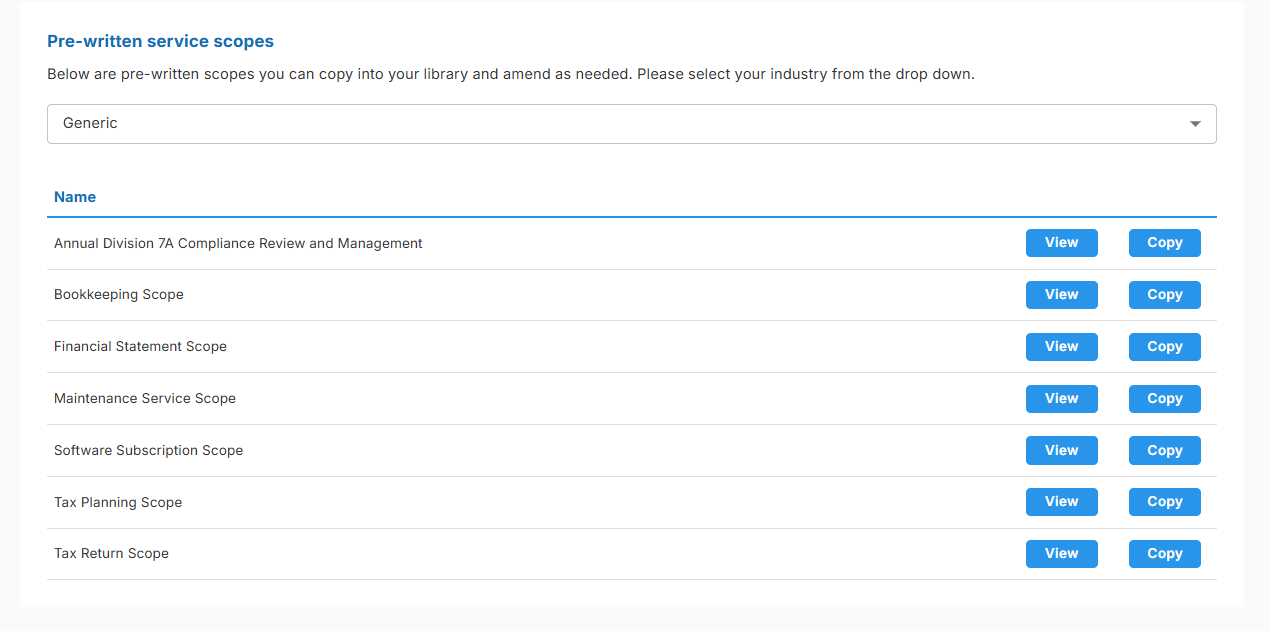The height and width of the screenshot is (631, 1270).
Task: Select the Maintenance Service Scope row text
Action: point(145,399)
